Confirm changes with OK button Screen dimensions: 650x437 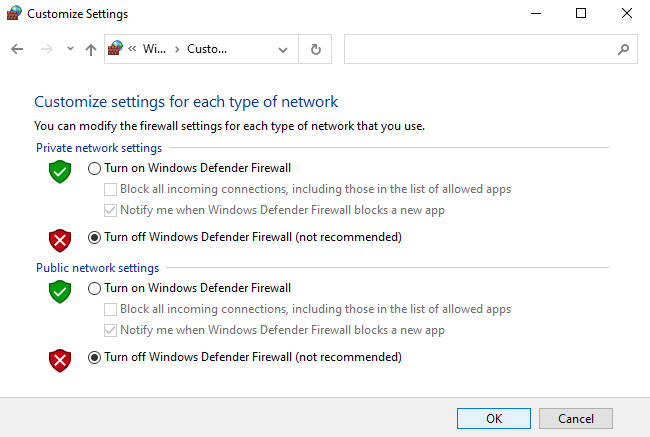pyautogui.click(x=494, y=418)
